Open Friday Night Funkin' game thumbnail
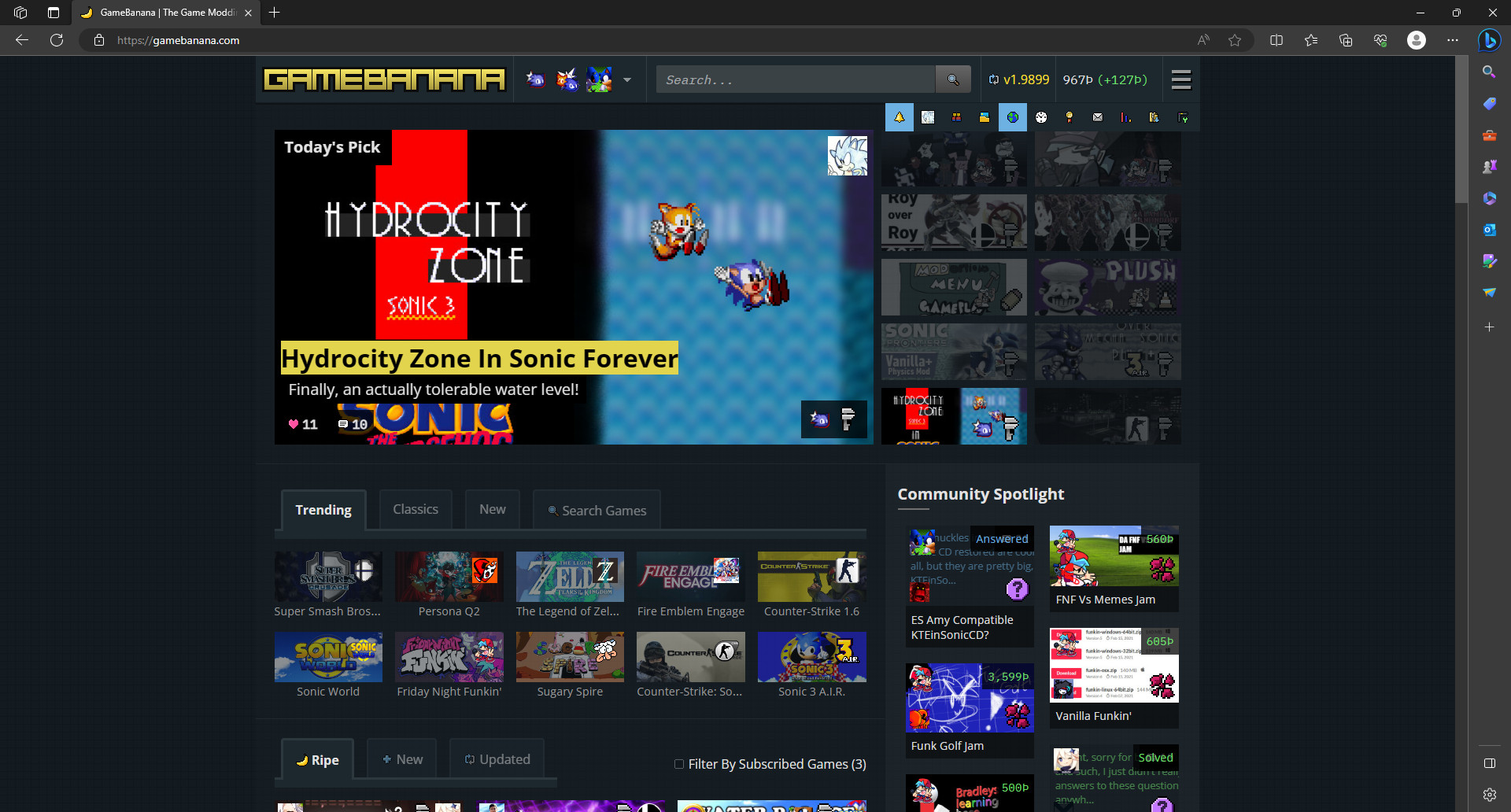 coord(449,657)
